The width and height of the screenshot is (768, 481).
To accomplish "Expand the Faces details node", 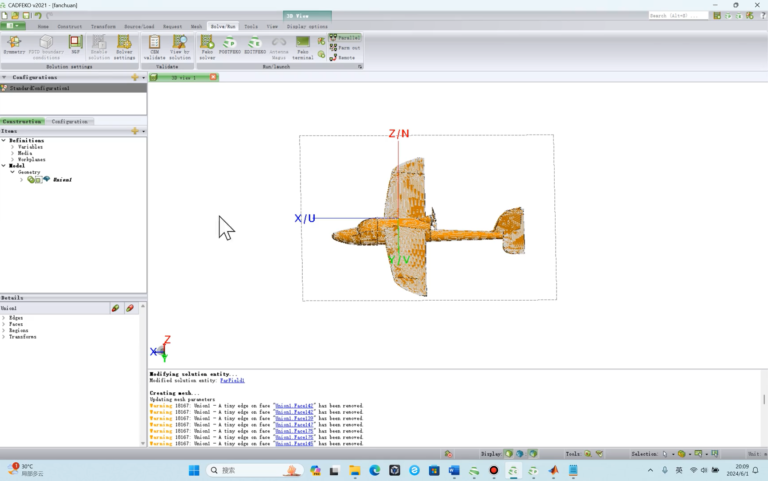I will [x=4, y=324].
